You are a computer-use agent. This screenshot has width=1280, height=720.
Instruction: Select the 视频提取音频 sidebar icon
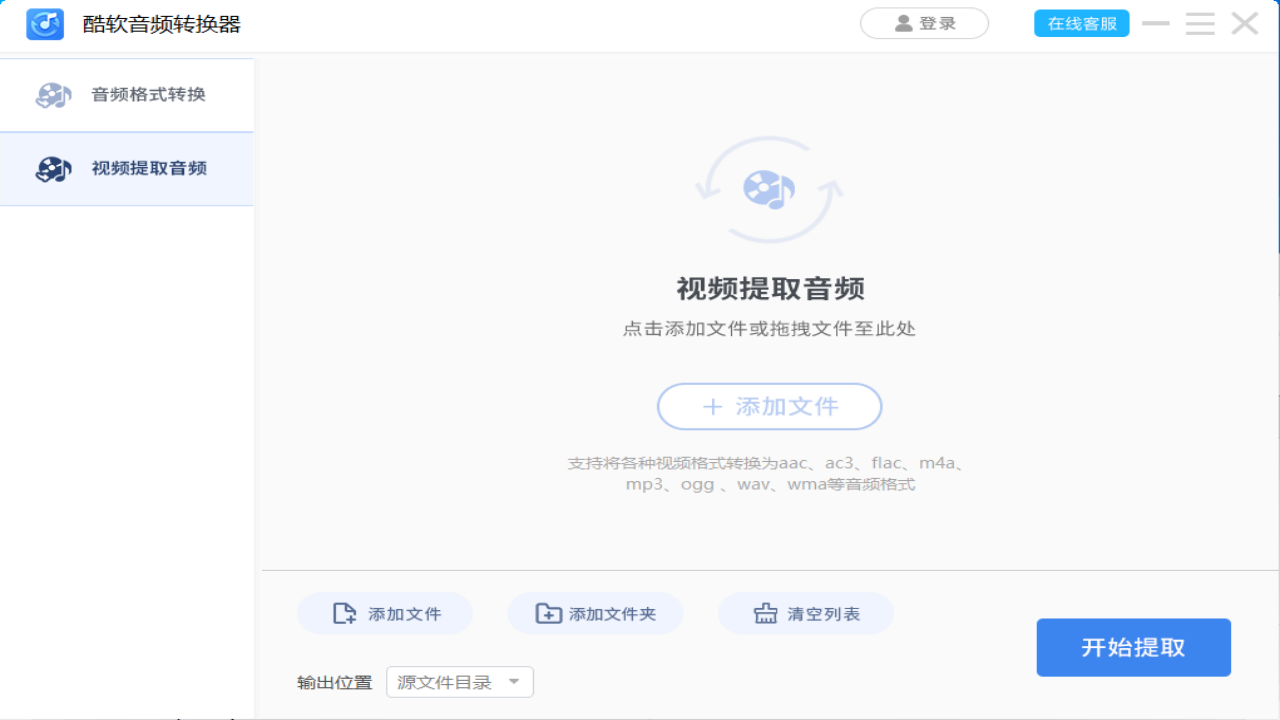coord(53,168)
